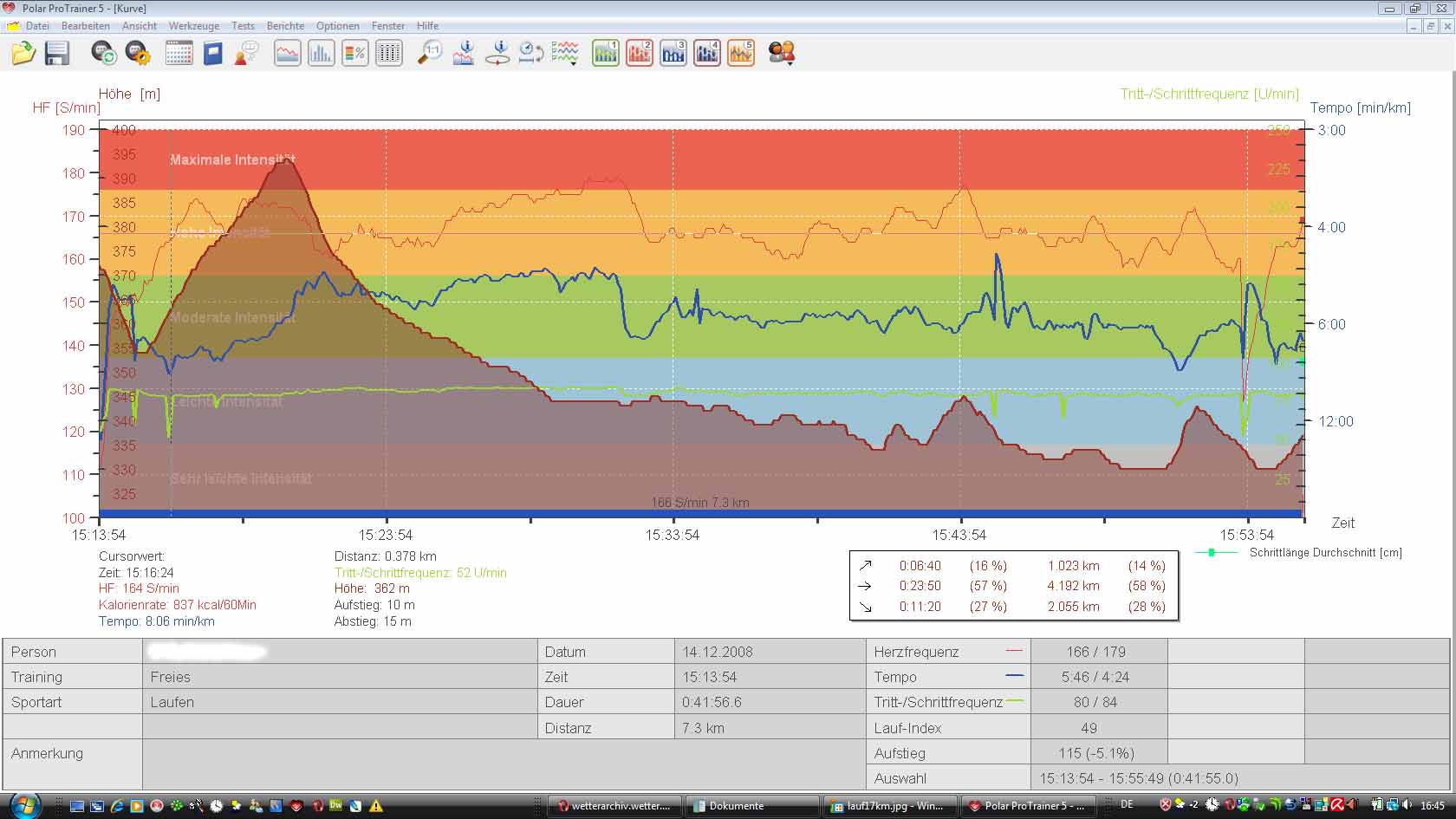Open the Werkzeuge menu
This screenshot has width=1456, height=819.
(x=193, y=26)
